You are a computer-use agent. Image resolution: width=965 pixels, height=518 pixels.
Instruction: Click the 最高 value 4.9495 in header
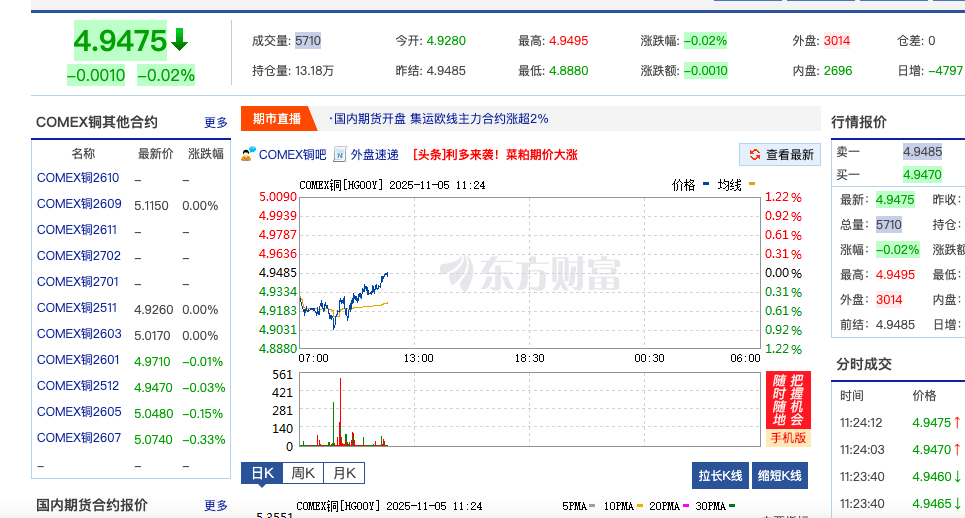pyautogui.click(x=569, y=41)
